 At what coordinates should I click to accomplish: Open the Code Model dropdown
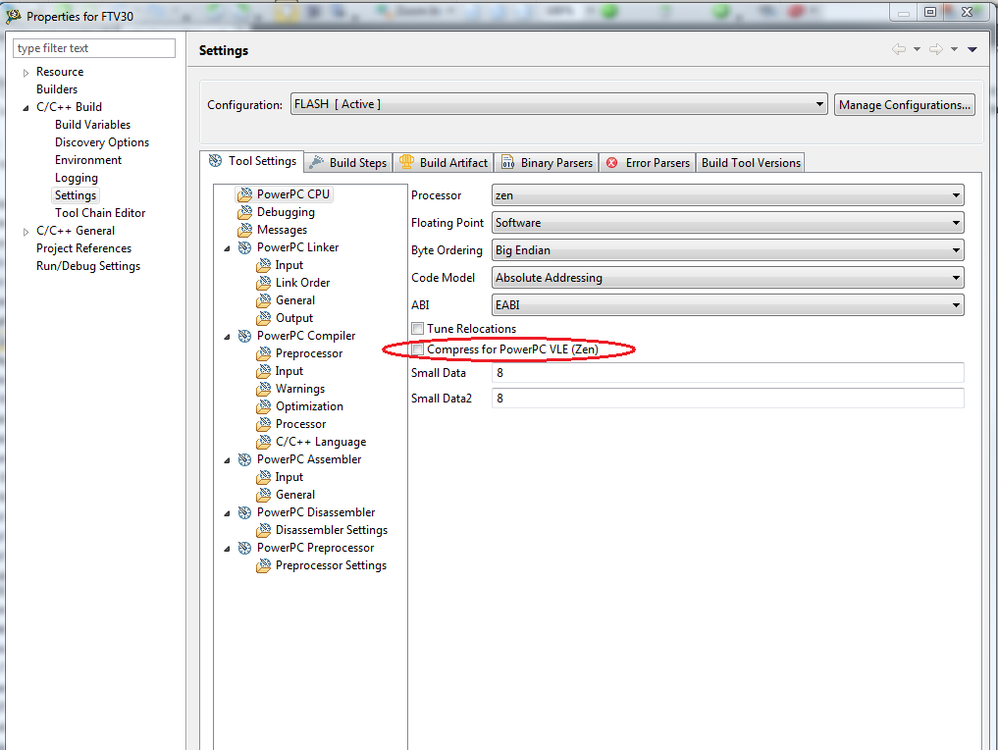click(728, 278)
